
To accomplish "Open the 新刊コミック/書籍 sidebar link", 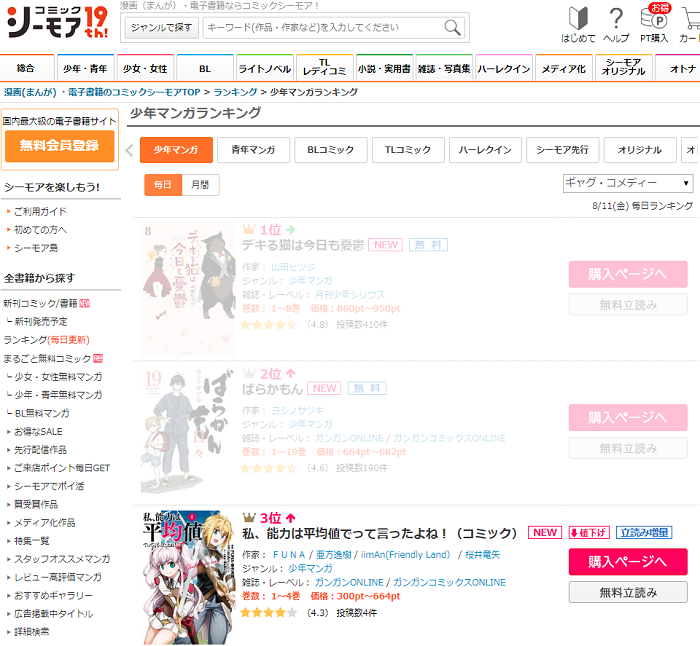I will 40,304.
